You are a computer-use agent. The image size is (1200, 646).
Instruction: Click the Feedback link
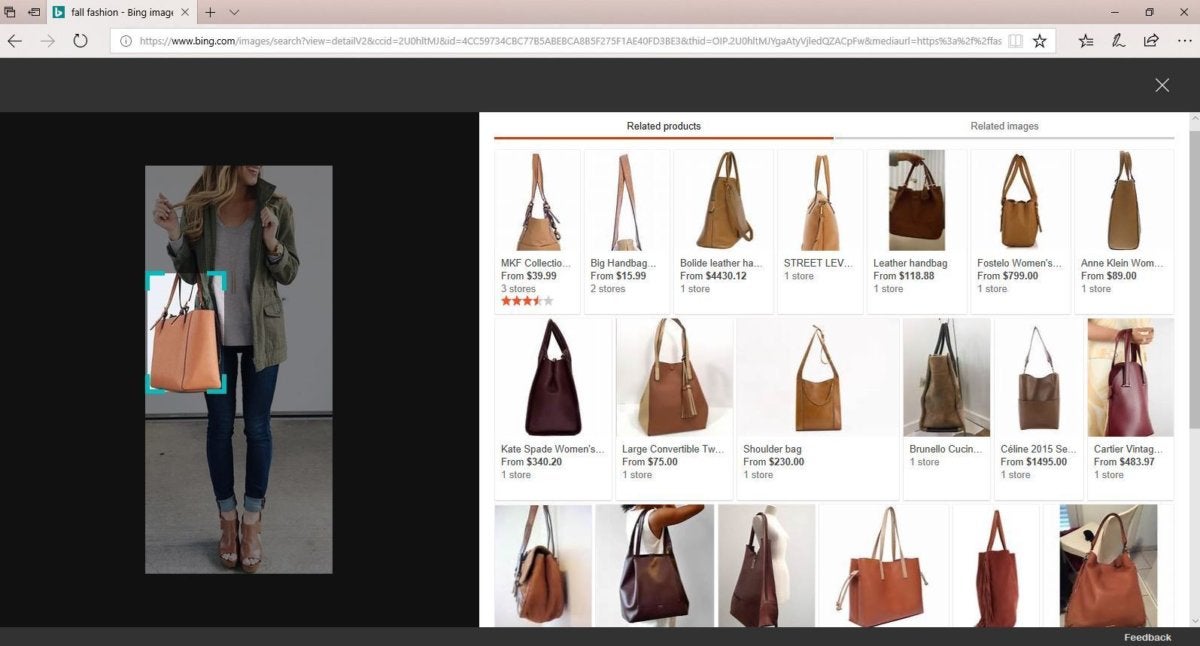point(1147,637)
